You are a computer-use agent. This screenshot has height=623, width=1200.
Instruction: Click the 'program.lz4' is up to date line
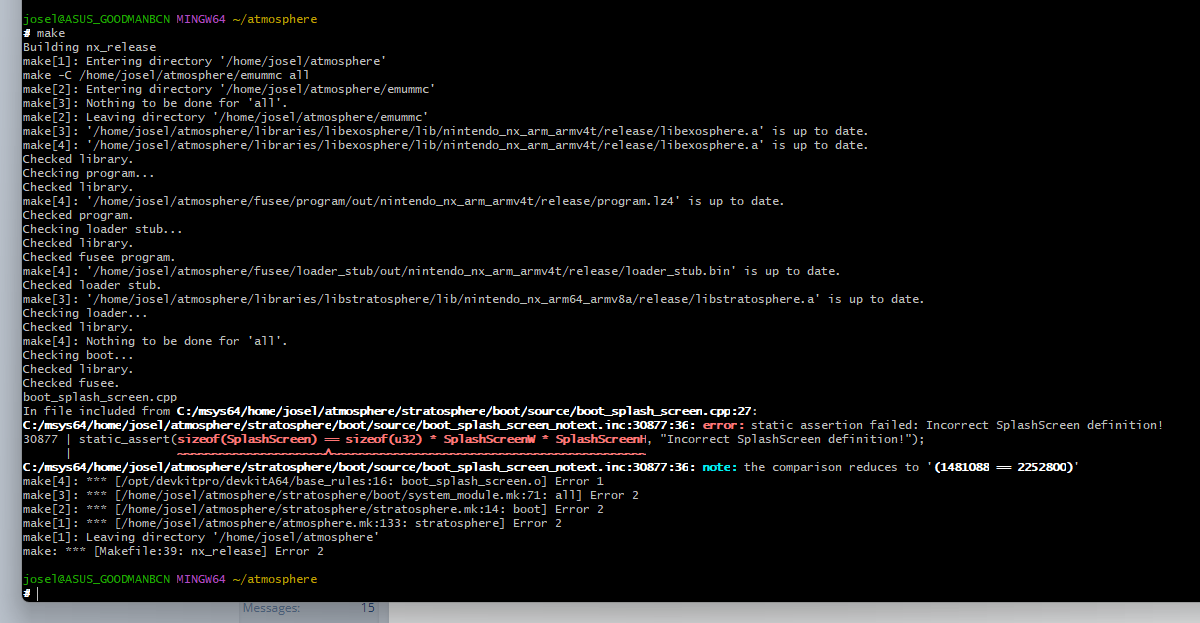(403, 201)
